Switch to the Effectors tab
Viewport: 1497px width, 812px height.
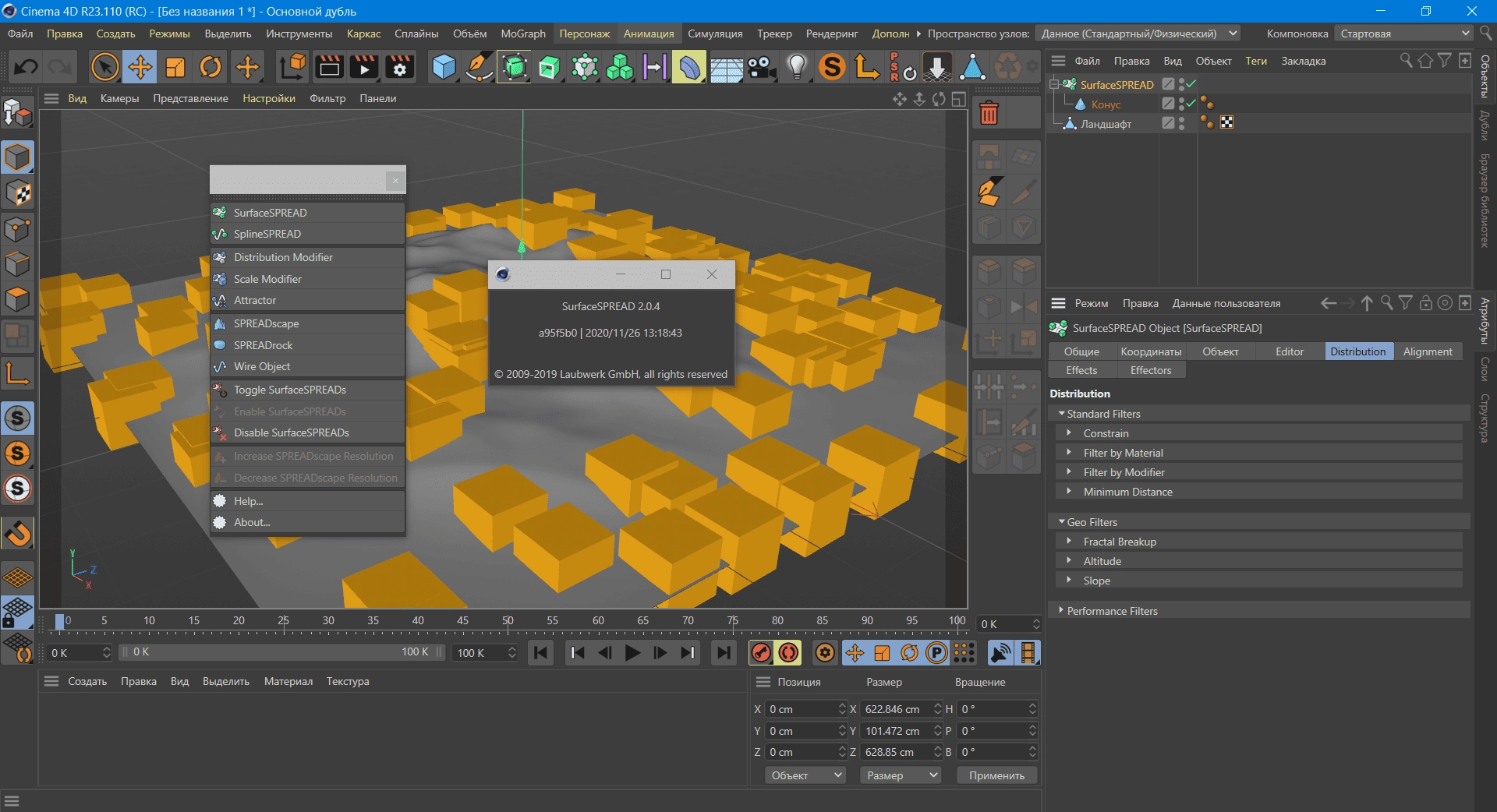[x=1151, y=370]
